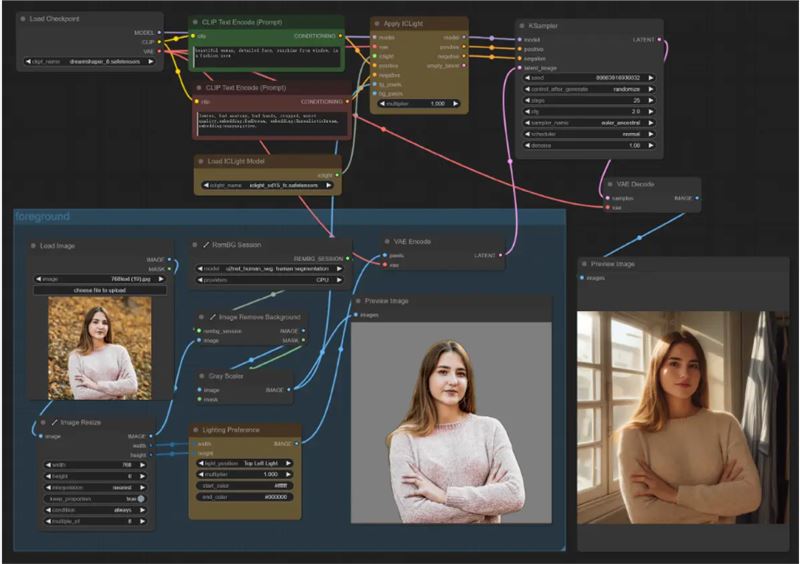Collapse the right-side Preview Image node dot
This screenshot has height=564, width=800.
pos(584,264)
